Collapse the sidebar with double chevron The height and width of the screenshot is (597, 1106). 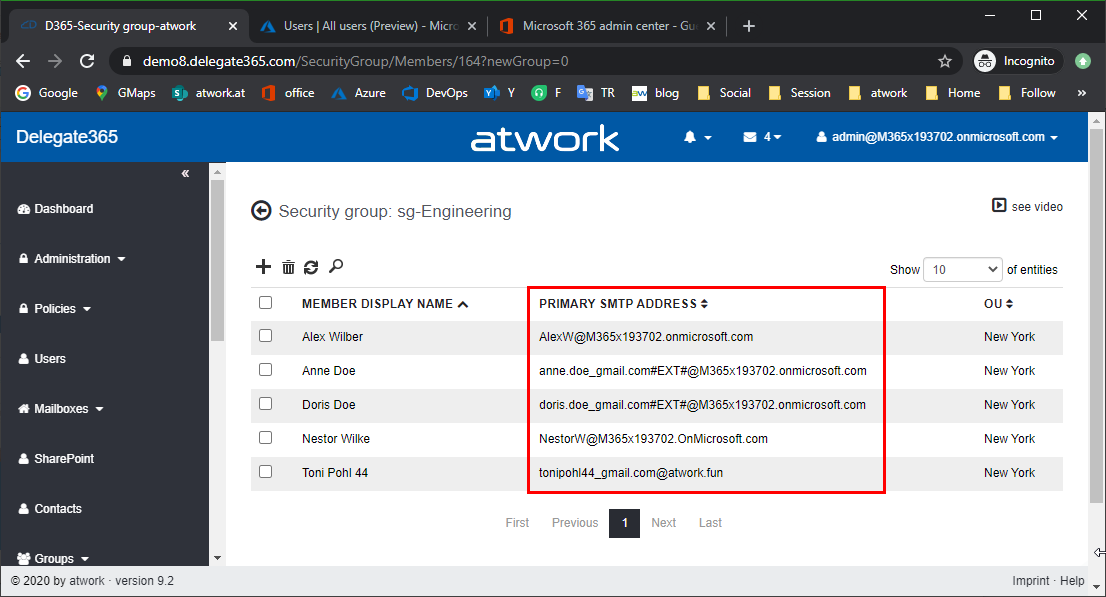185,174
